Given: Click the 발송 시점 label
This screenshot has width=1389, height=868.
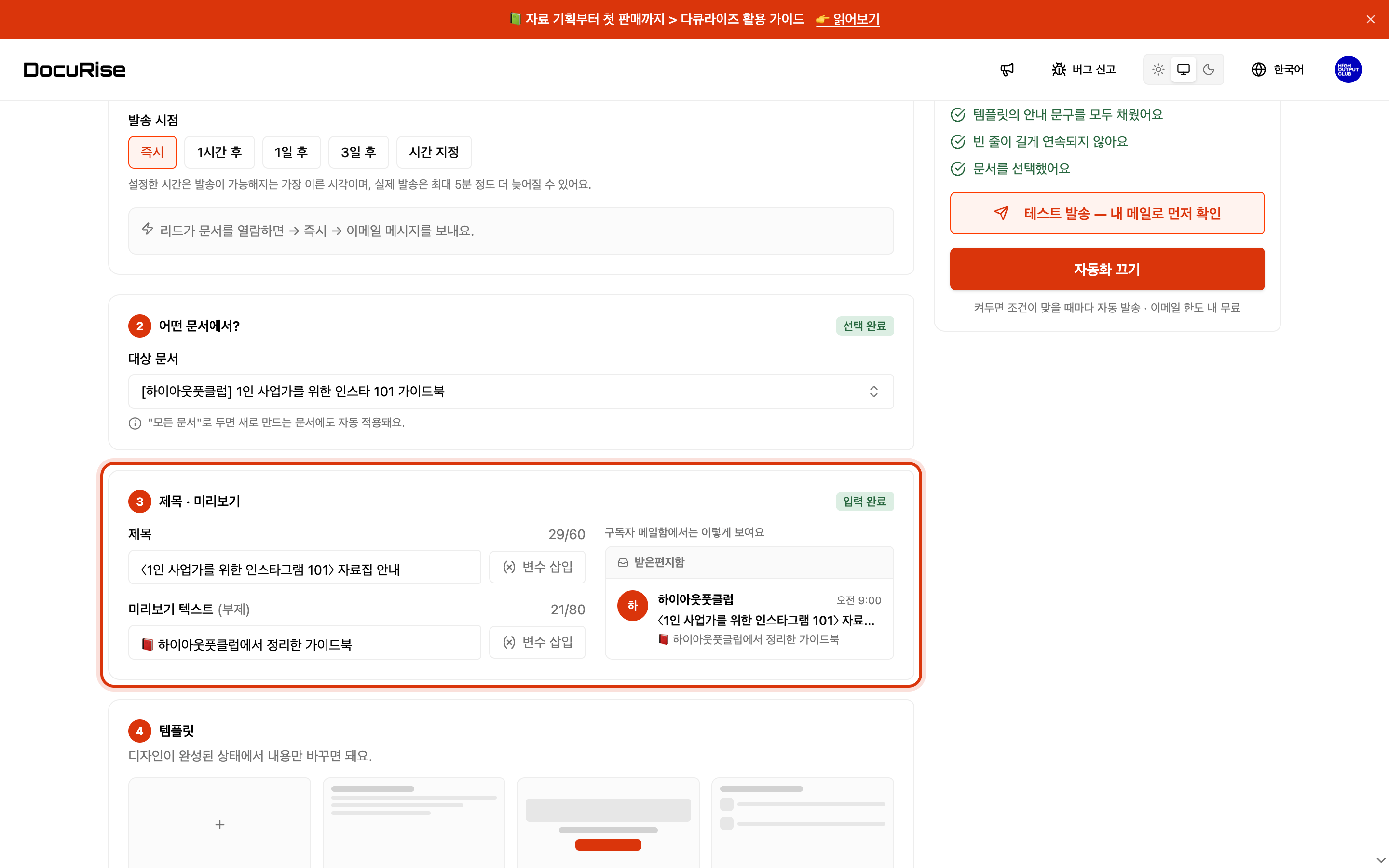Looking at the screenshot, I should (153, 121).
